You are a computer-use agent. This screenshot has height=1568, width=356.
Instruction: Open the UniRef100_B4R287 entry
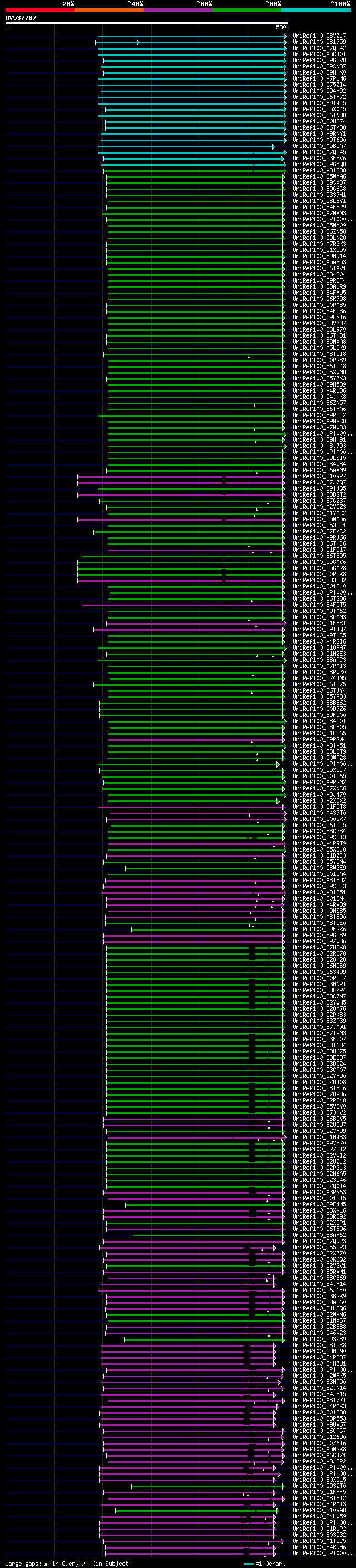point(319,1357)
